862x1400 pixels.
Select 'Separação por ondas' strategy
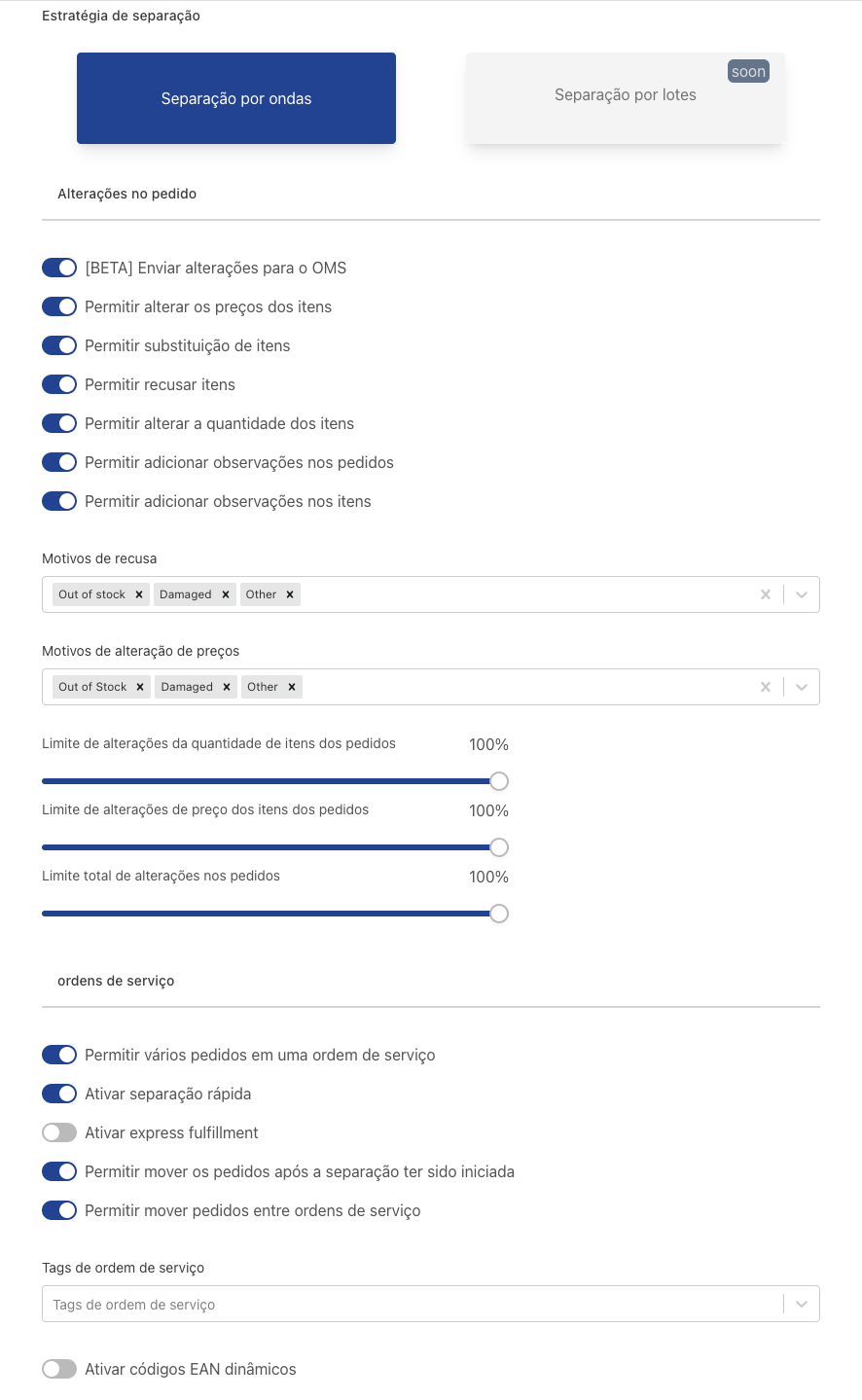tap(236, 98)
